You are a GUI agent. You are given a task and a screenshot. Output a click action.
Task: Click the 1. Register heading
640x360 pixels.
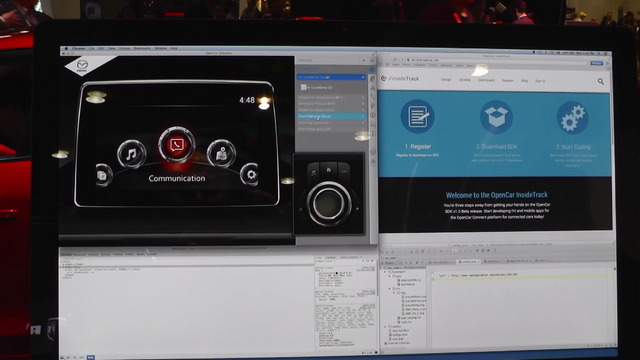(x=418, y=146)
